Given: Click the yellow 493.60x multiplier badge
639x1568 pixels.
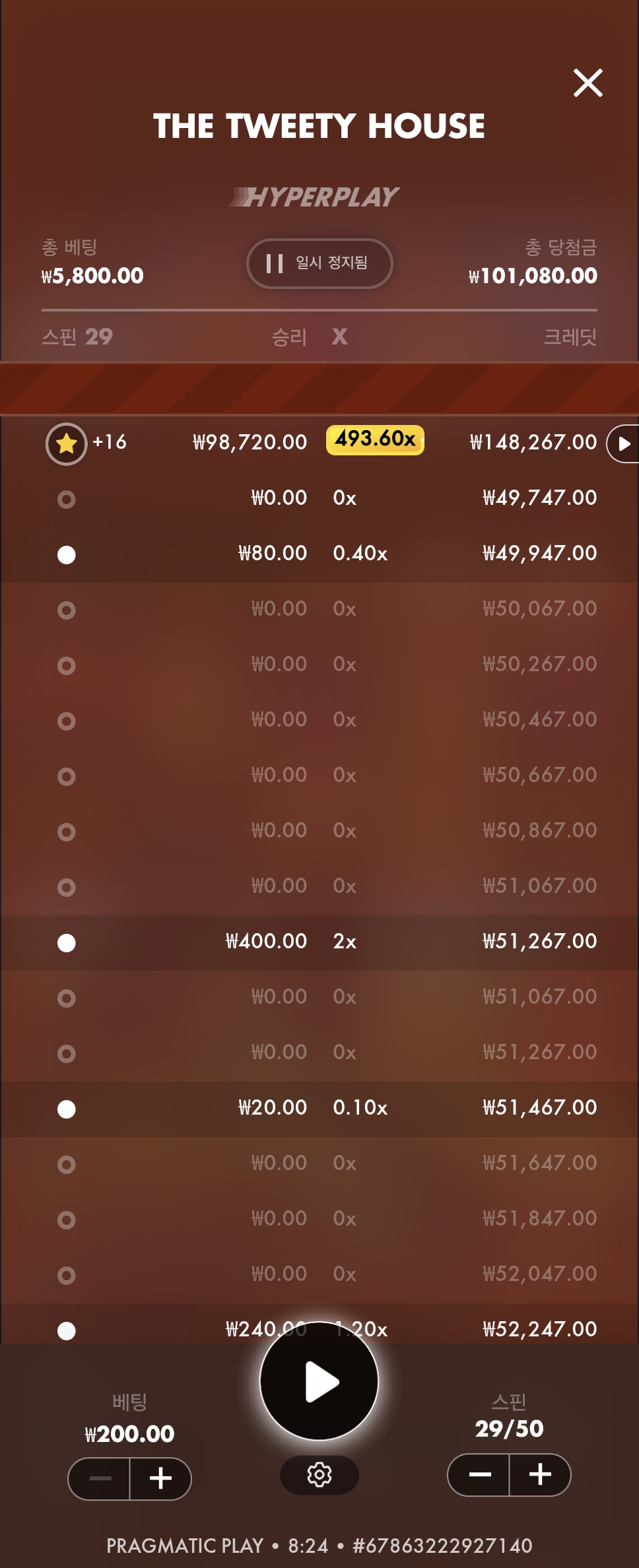Looking at the screenshot, I should pos(375,440).
